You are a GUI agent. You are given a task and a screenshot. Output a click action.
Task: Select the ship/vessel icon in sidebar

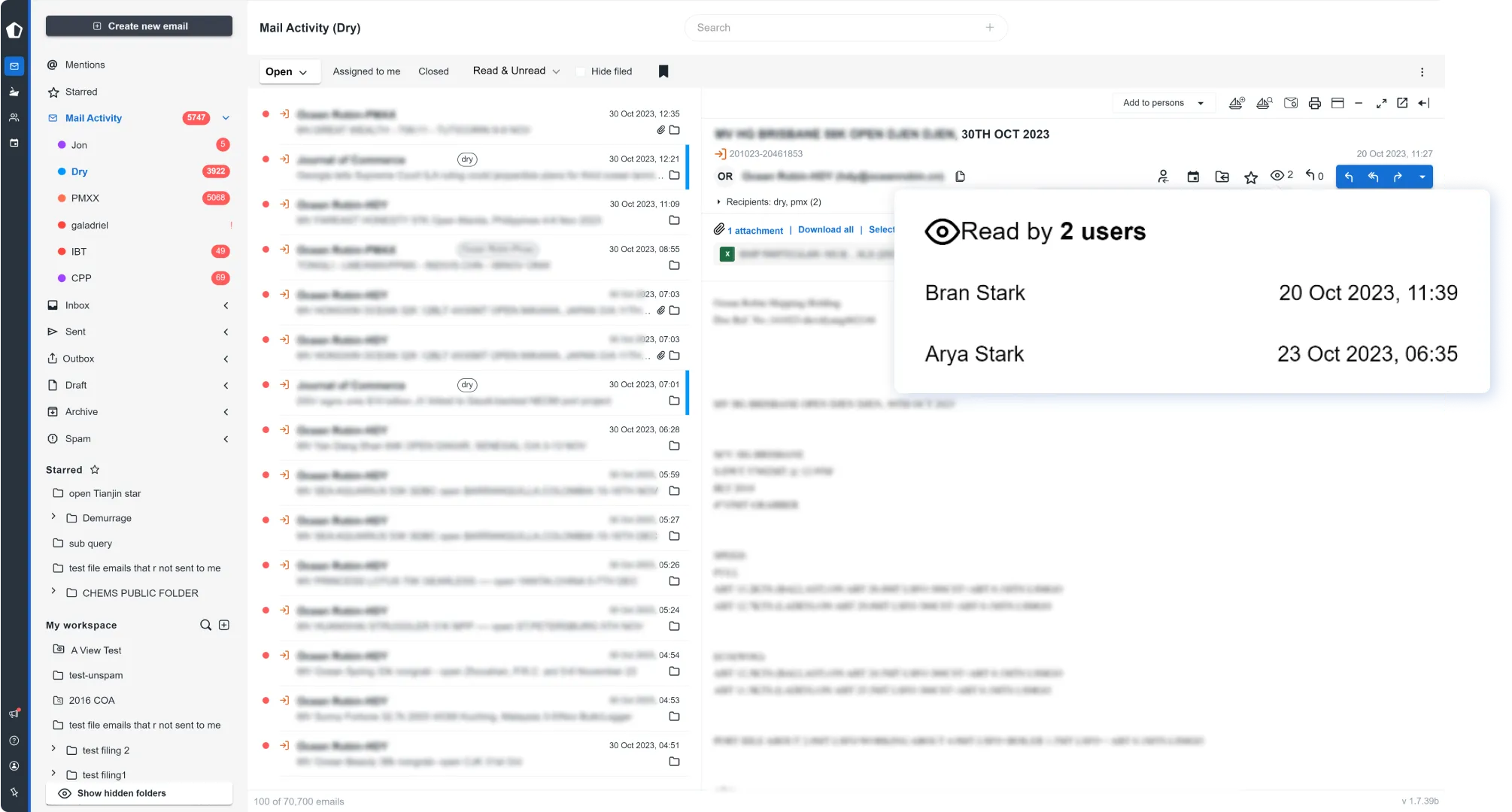[x=14, y=92]
